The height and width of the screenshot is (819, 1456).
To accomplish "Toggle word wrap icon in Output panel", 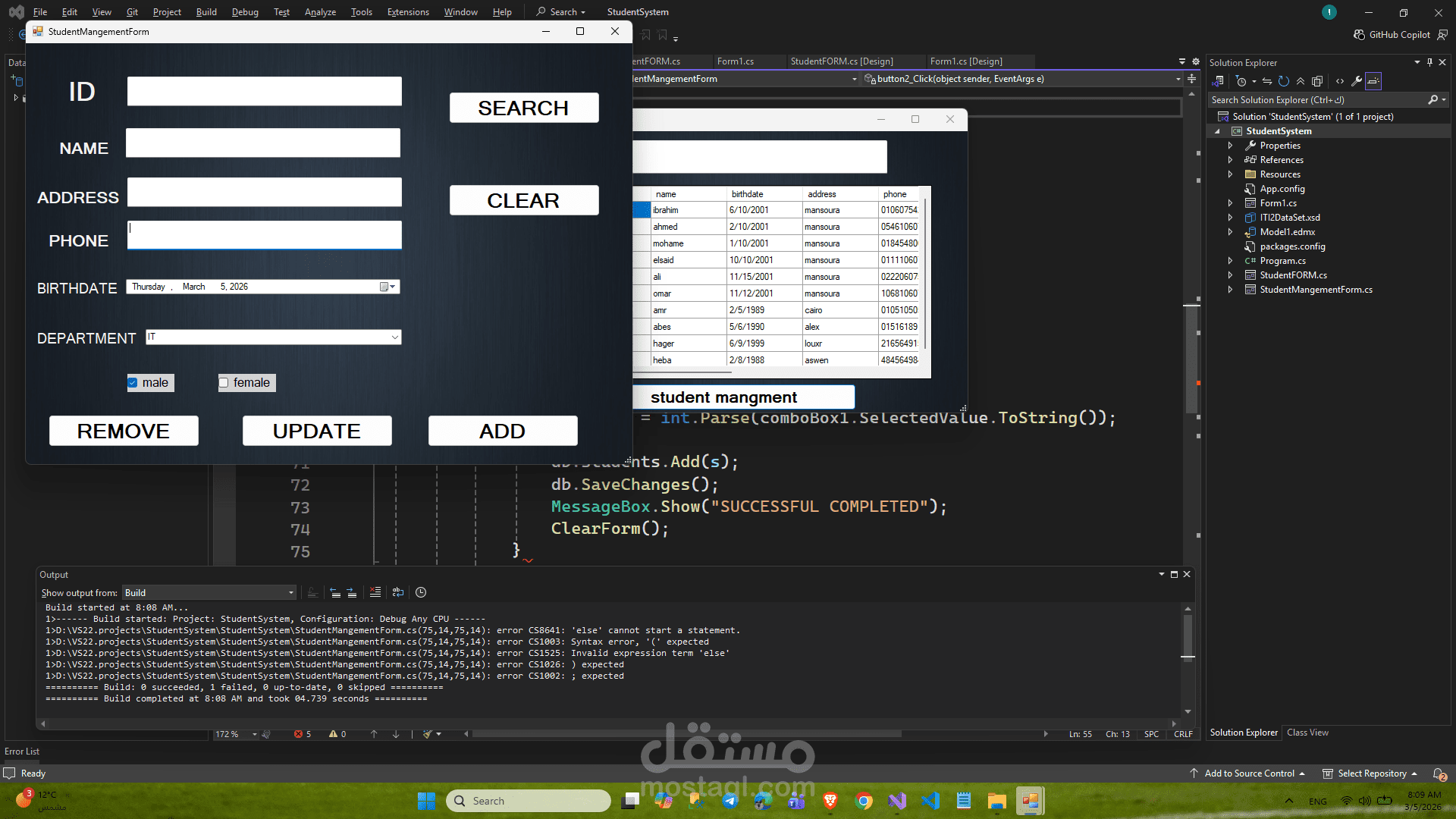I will (398, 592).
